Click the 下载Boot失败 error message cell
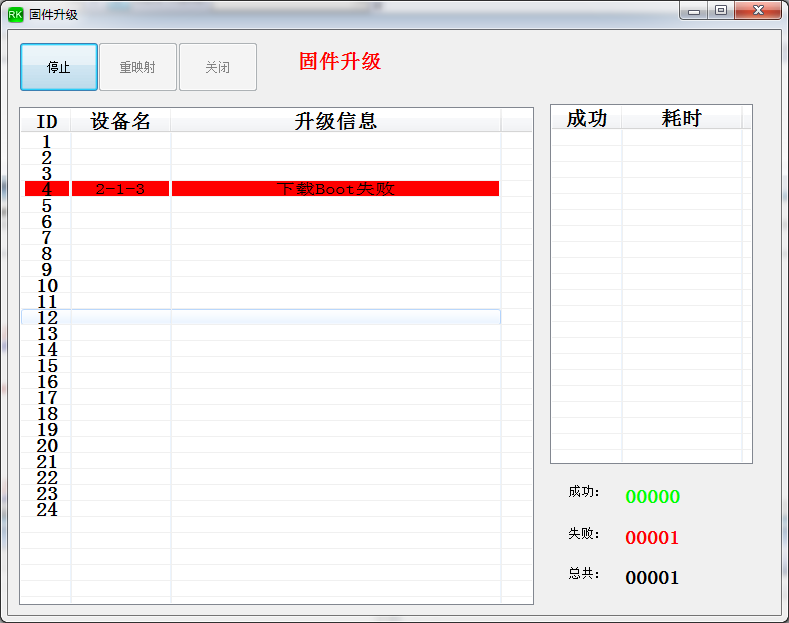Viewport: 789px width, 623px height. (x=336, y=189)
